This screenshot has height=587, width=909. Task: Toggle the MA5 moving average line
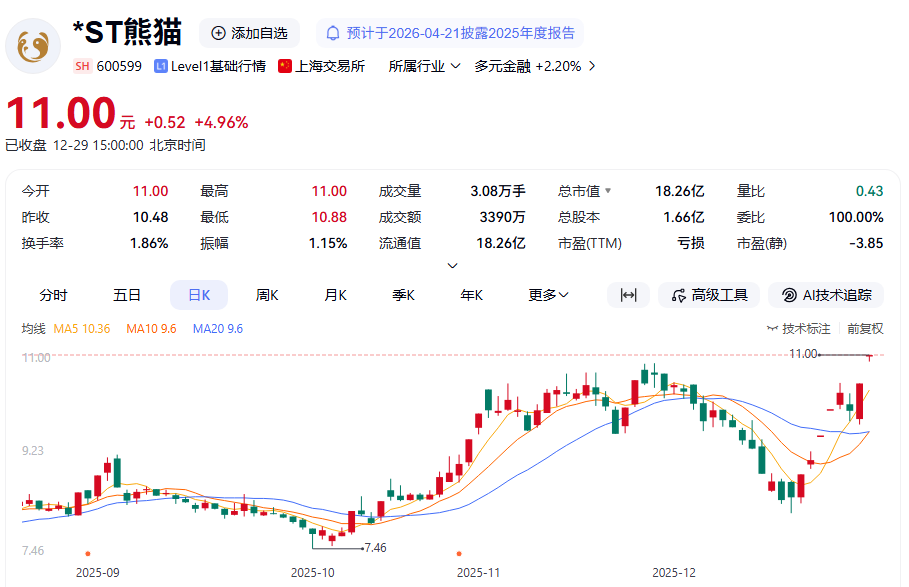click(81, 328)
